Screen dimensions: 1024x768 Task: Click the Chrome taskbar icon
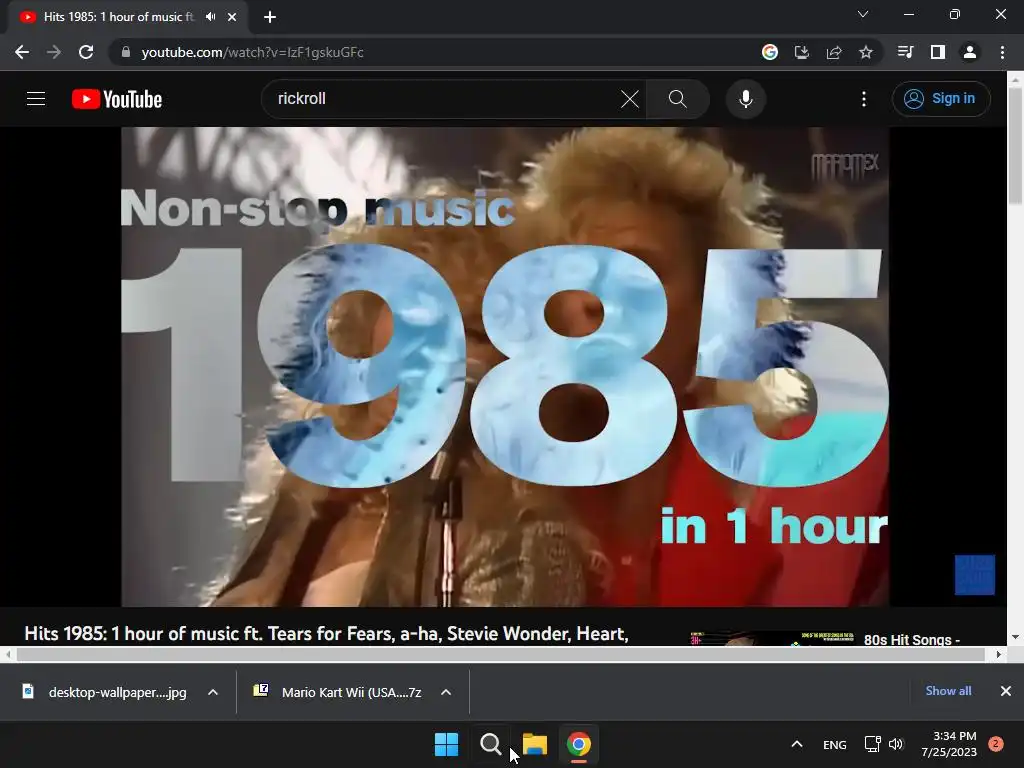[579, 744]
